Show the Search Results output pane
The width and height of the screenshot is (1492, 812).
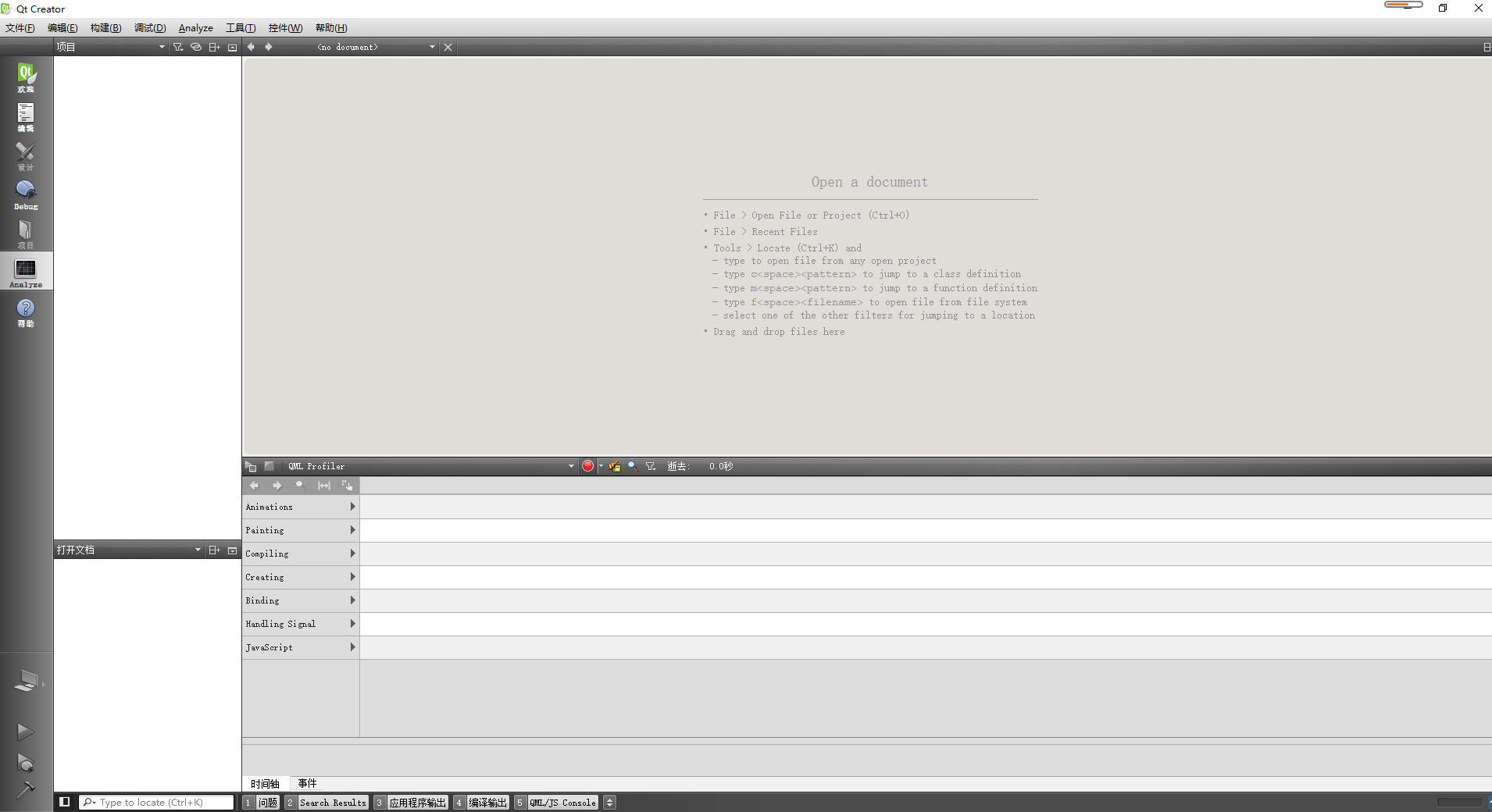coord(327,803)
